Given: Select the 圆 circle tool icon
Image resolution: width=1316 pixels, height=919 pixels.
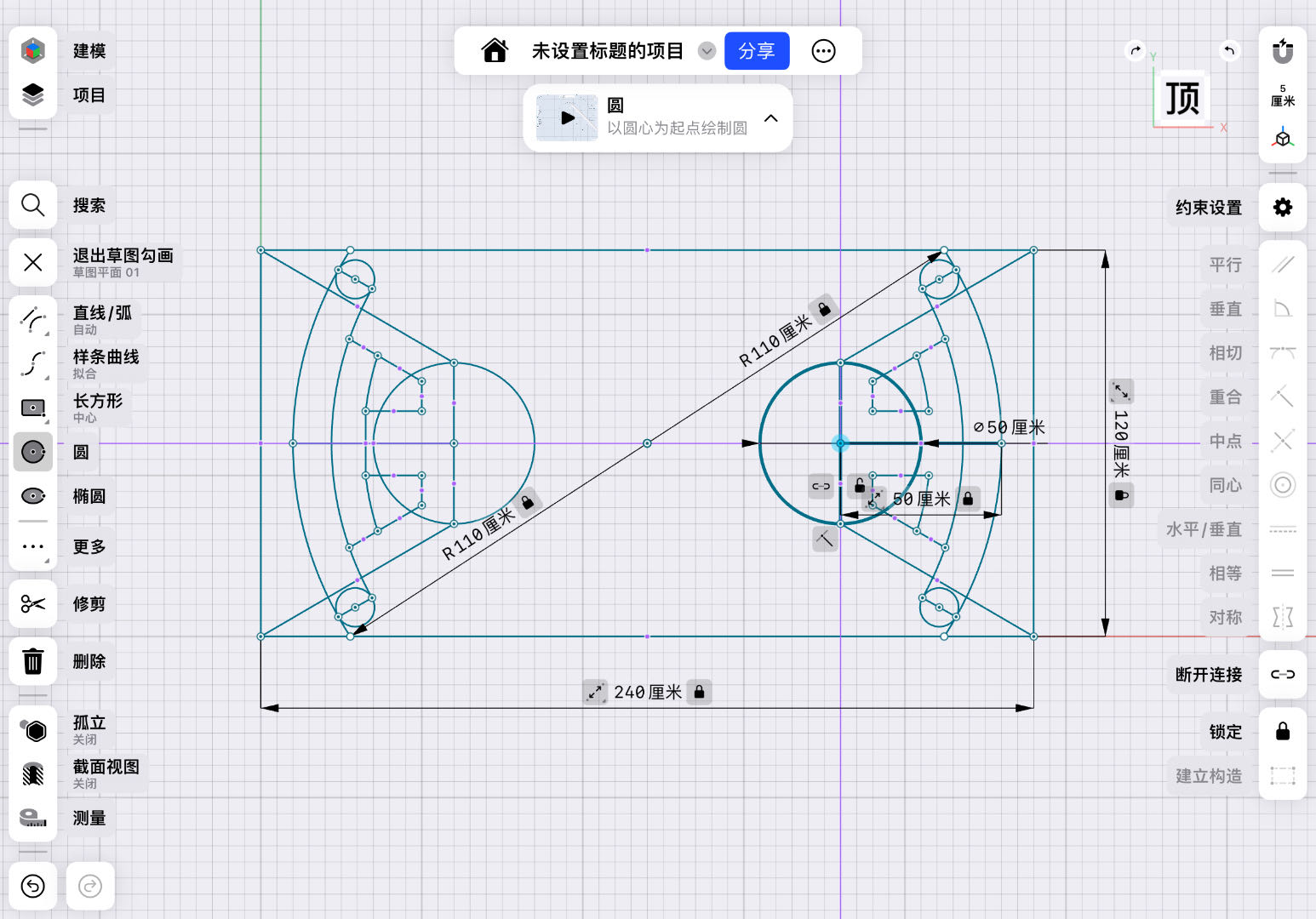Looking at the screenshot, I should point(33,452).
